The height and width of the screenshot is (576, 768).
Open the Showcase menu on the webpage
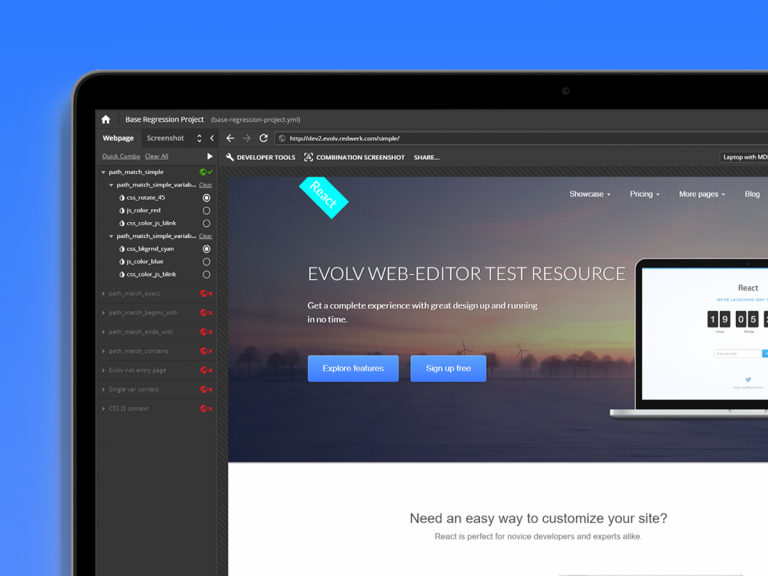click(x=590, y=194)
